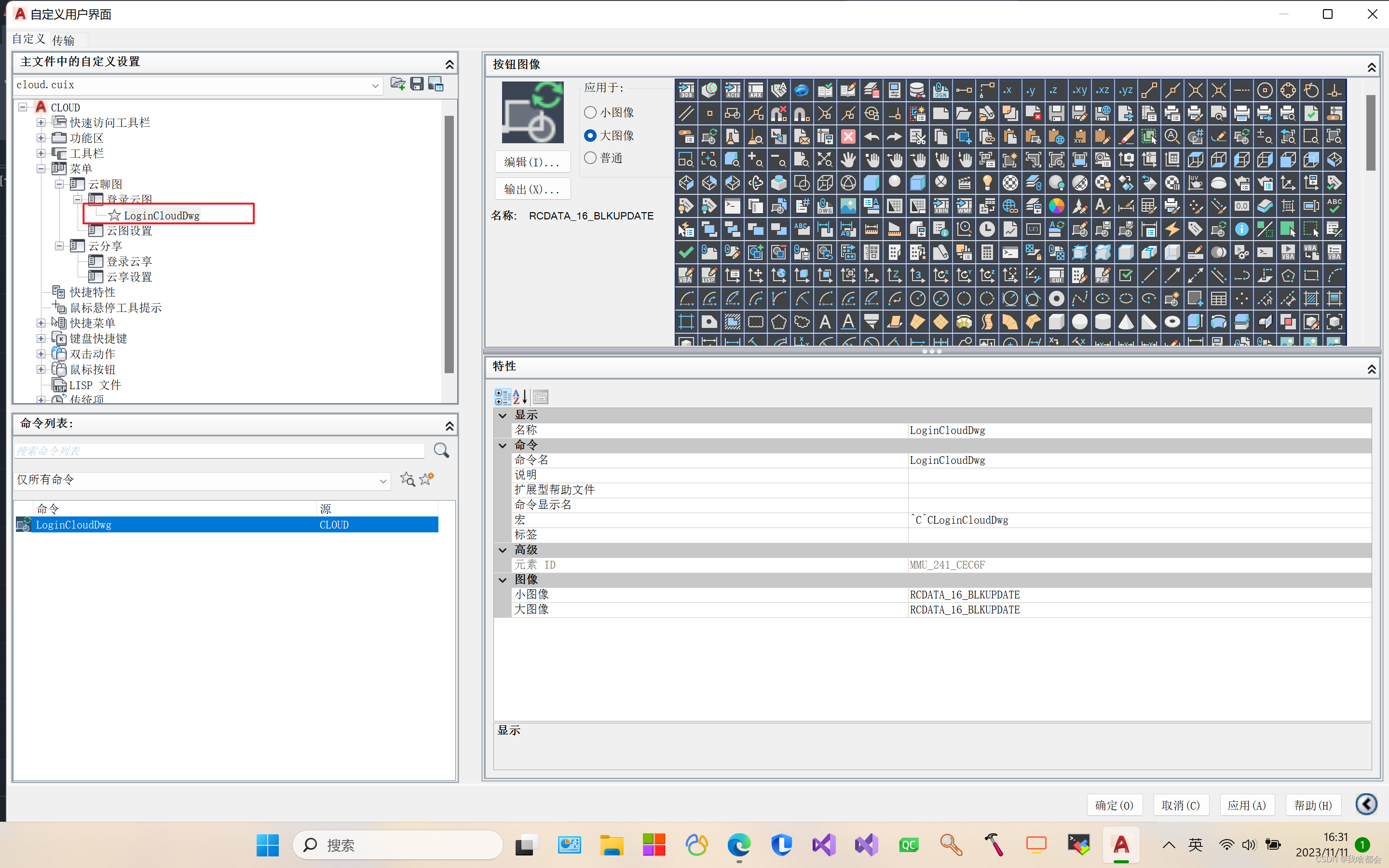This screenshot has width=1389, height=868.
Task: Select the 普通 radio button
Action: point(590,158)
